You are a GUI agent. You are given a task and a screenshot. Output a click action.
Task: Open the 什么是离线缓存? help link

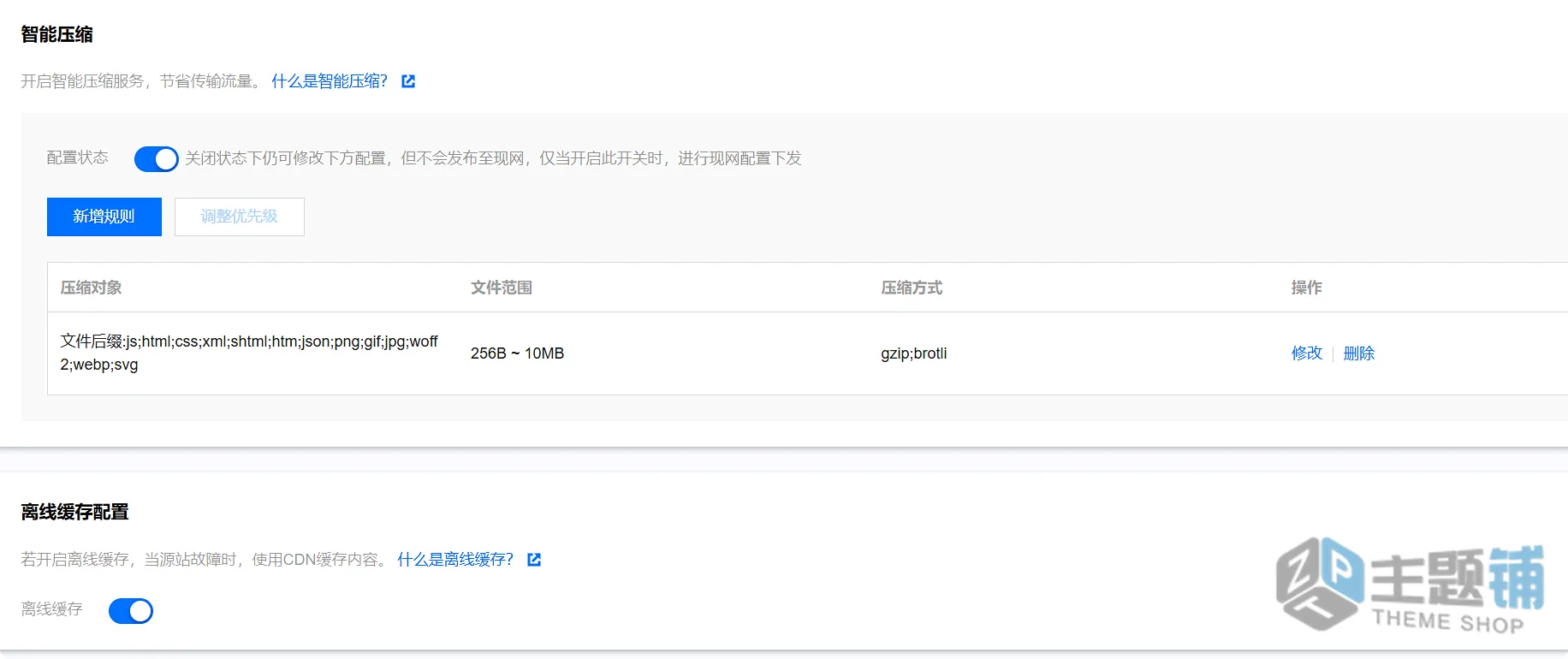coord(455,560)
